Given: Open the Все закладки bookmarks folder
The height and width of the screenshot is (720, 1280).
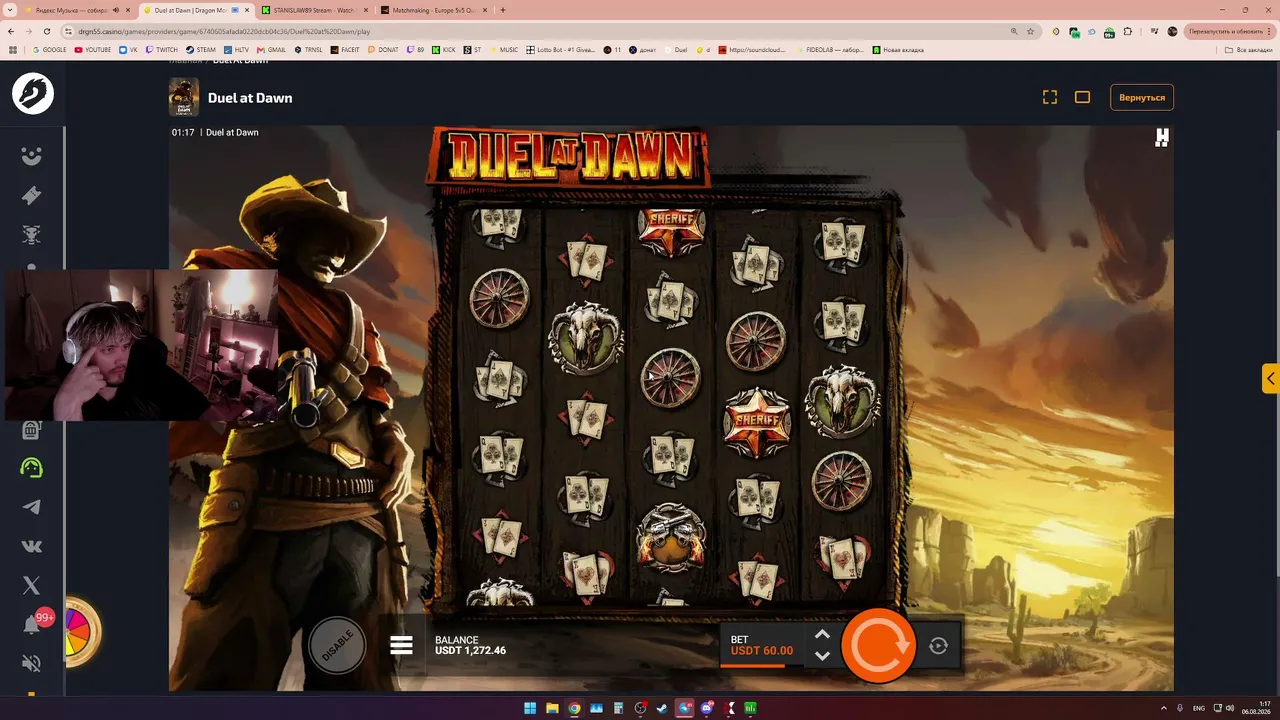Looking at the screenshot, I should 1250,50.
